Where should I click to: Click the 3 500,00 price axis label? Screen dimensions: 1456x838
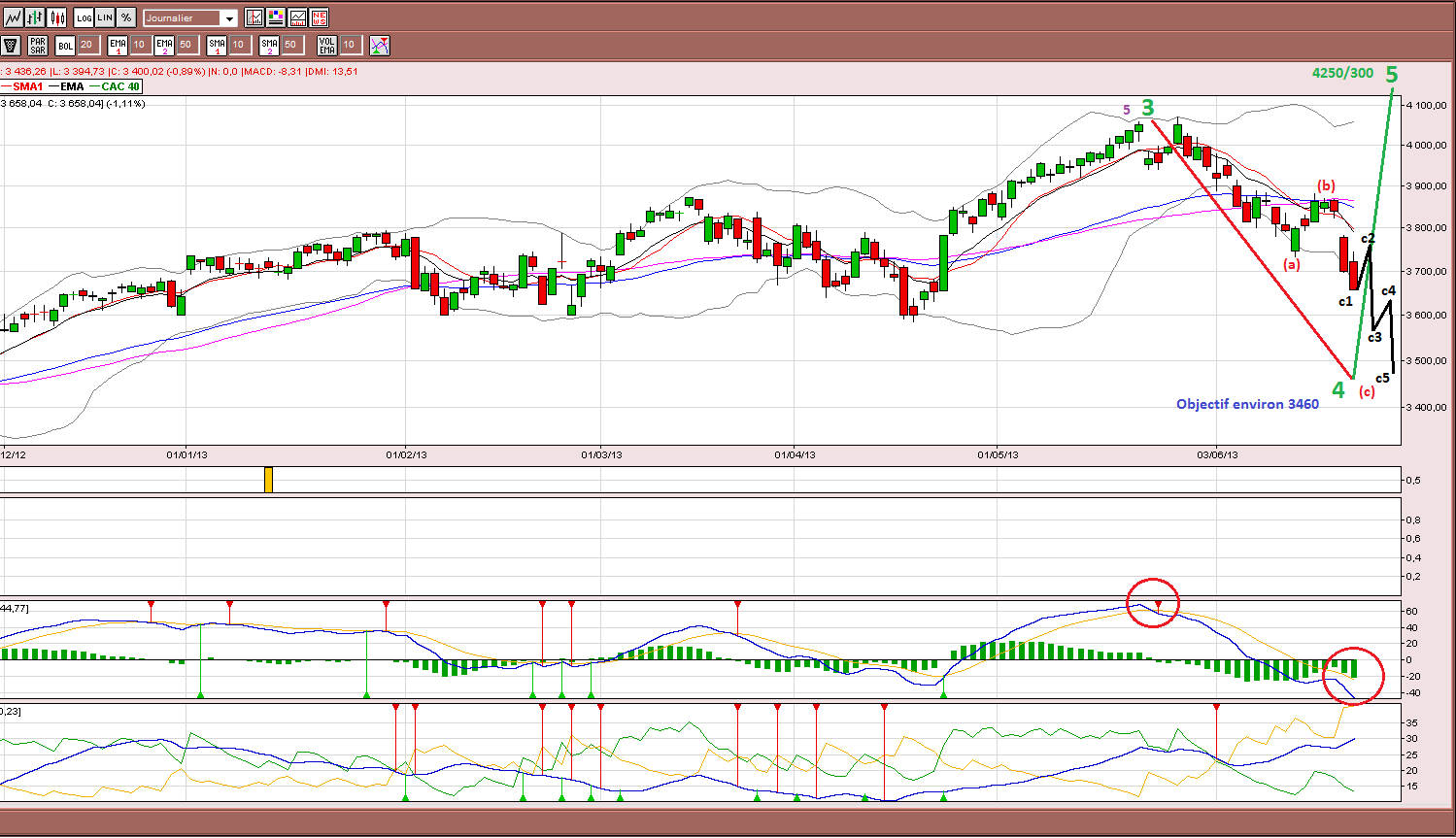(x=1425, y=360)
